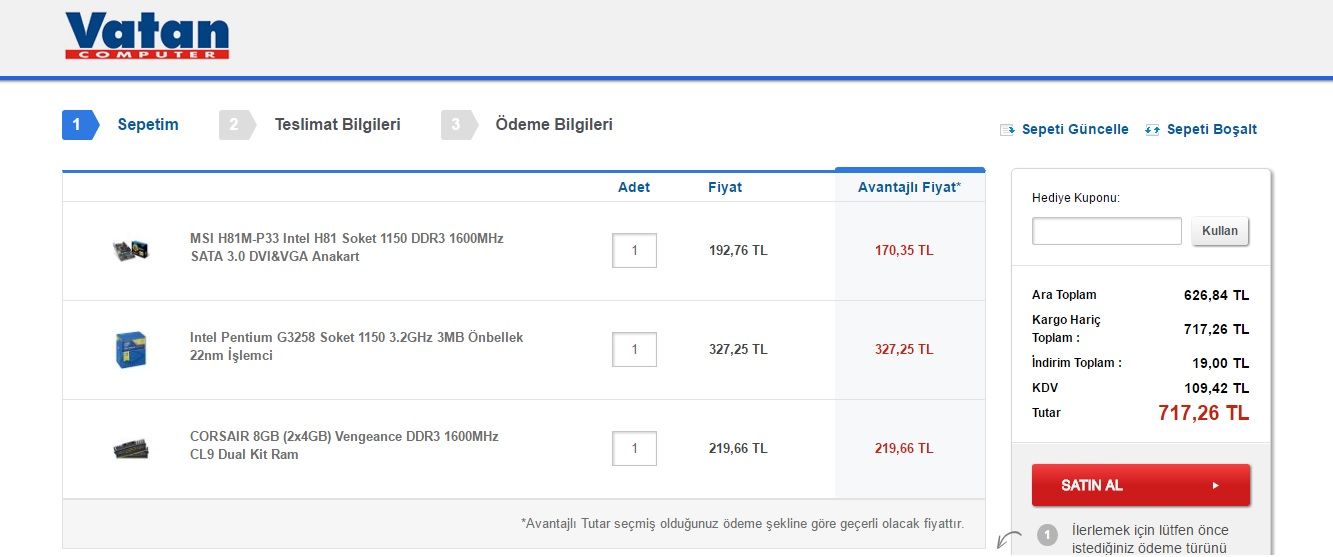Click the Corsair RAM quantity field
The height and width of the screenshot is (557, 1333).
click(634, 448)
